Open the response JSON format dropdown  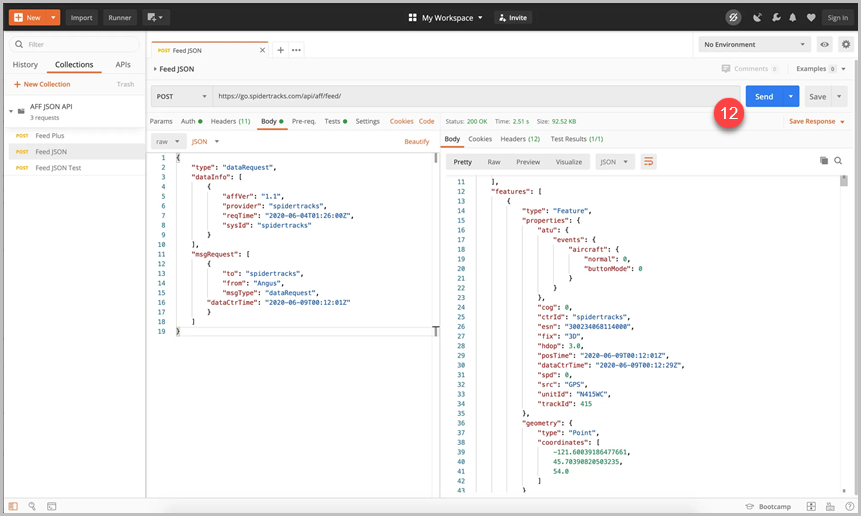tap(614, 162)
